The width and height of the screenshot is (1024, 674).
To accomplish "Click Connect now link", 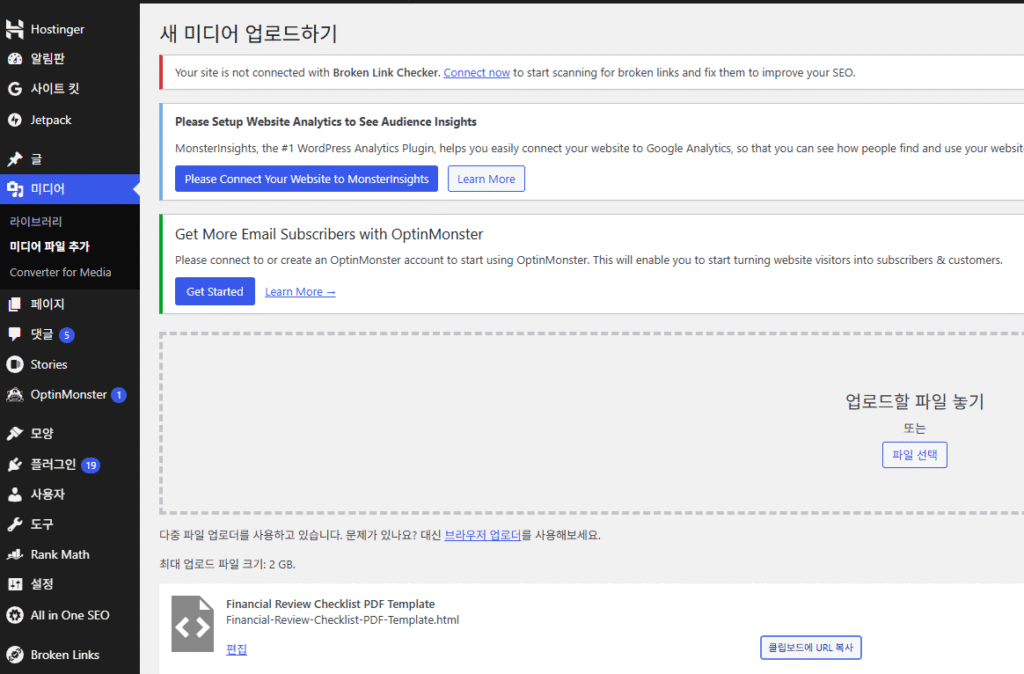I will coord(477,72).
